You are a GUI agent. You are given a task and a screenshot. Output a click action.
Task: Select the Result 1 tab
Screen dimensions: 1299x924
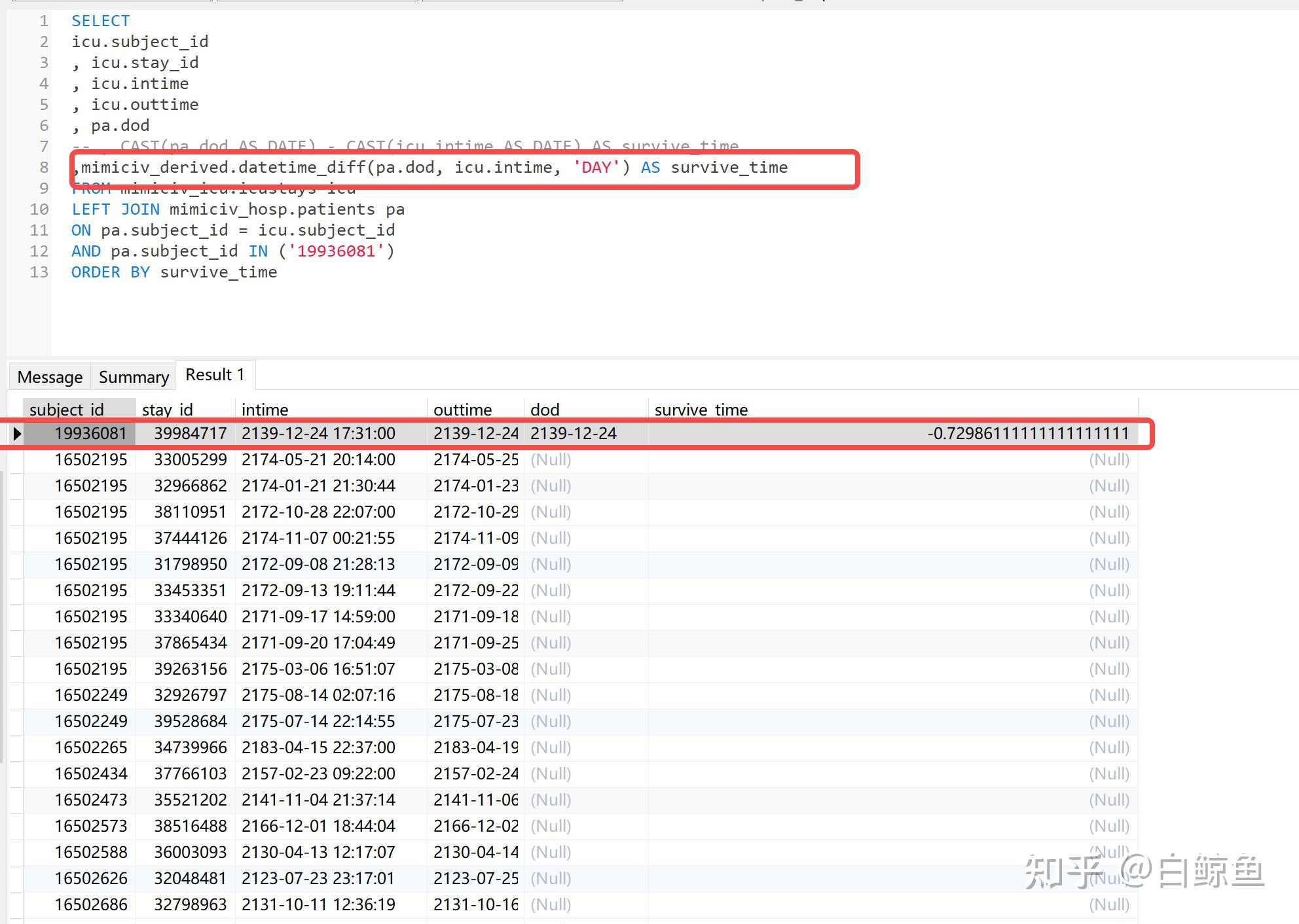(x=215, y=375)
